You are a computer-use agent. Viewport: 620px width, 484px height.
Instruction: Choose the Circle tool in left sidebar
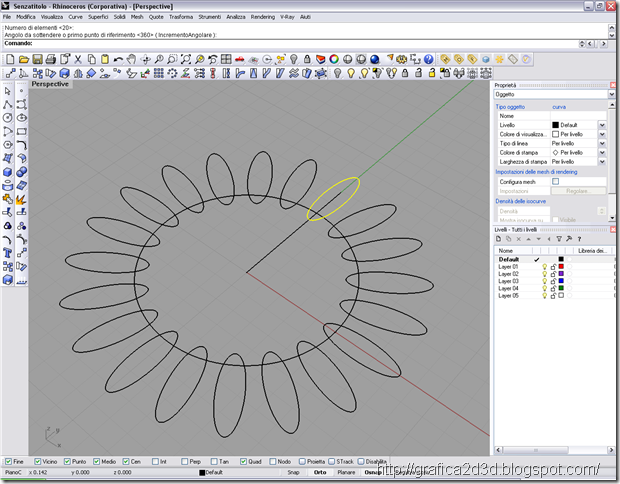click(8, 118)
